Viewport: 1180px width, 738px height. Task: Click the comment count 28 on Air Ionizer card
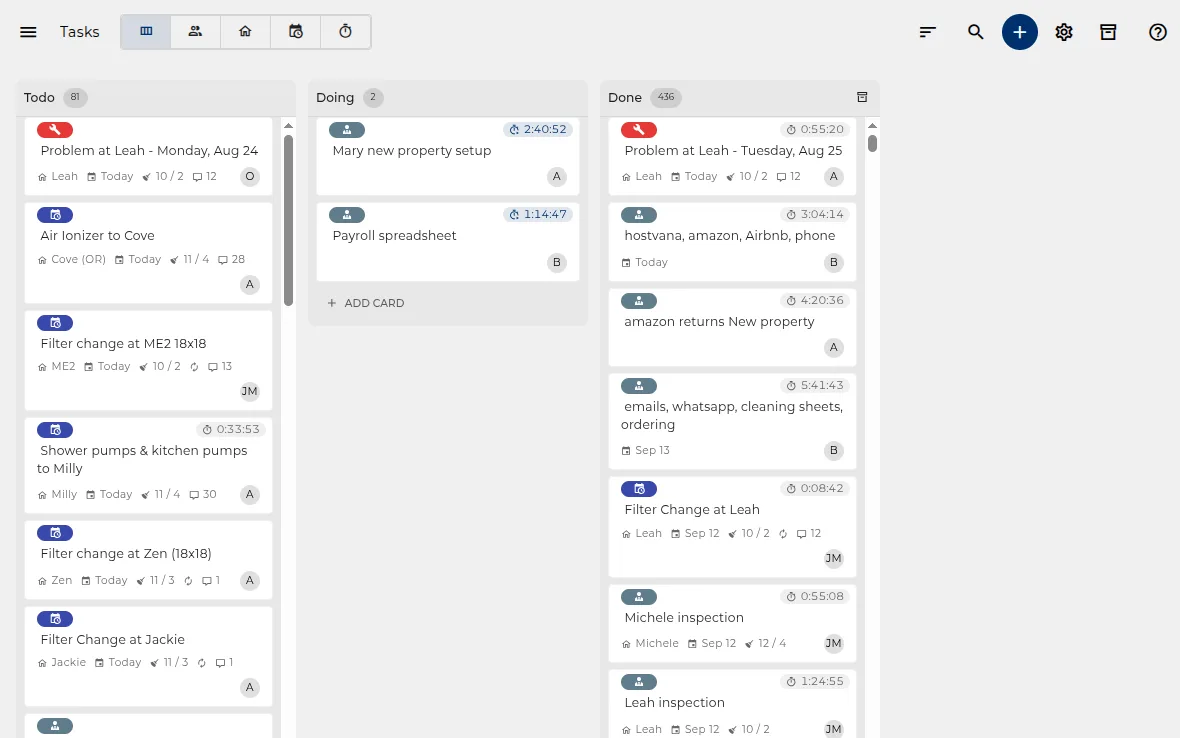[232, 260]
